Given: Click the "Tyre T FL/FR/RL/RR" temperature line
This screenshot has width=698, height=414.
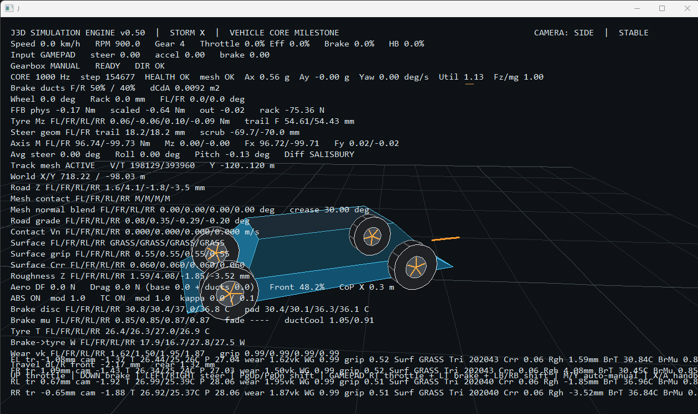Looking at the screenshot, I should (110, 332).
